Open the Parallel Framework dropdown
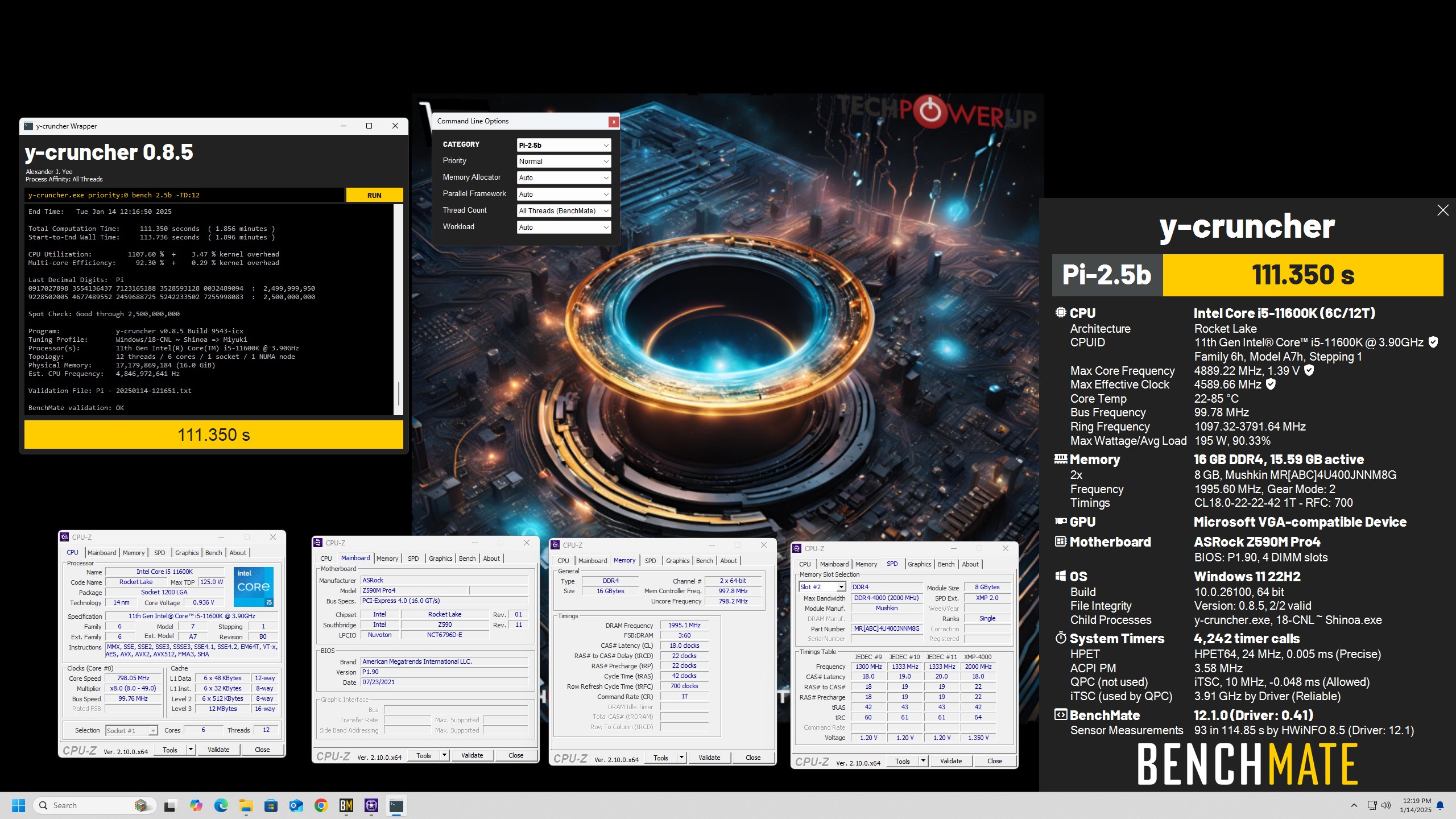 point(564,195)
